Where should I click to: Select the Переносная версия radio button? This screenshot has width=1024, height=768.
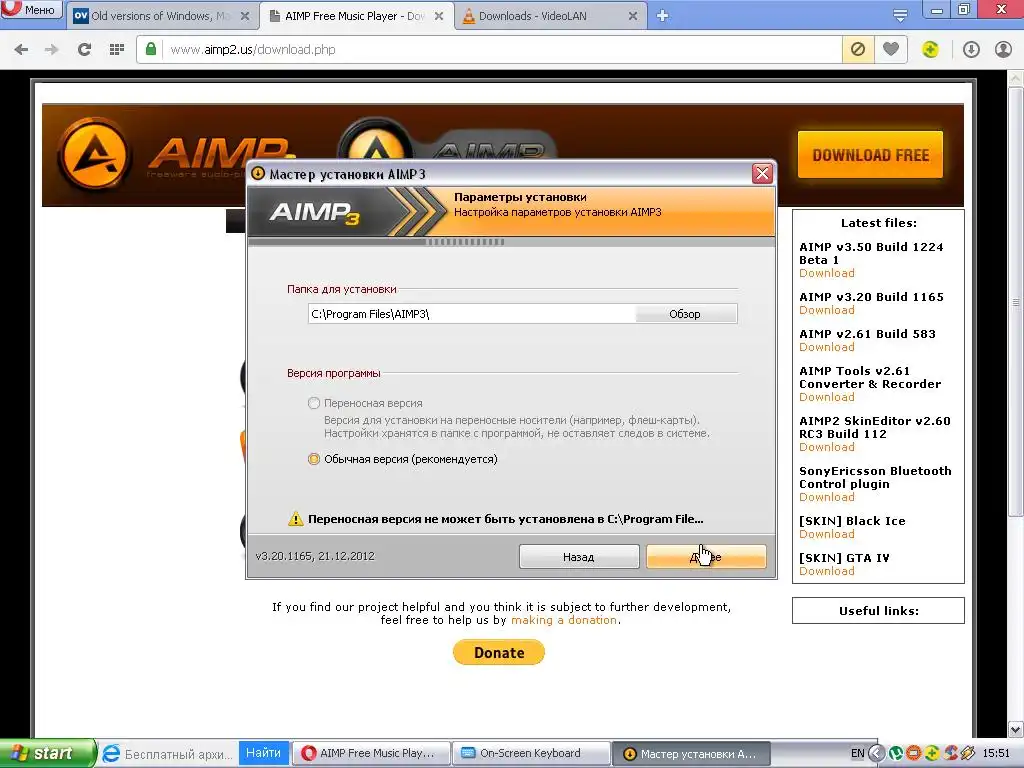coord(314,403)
